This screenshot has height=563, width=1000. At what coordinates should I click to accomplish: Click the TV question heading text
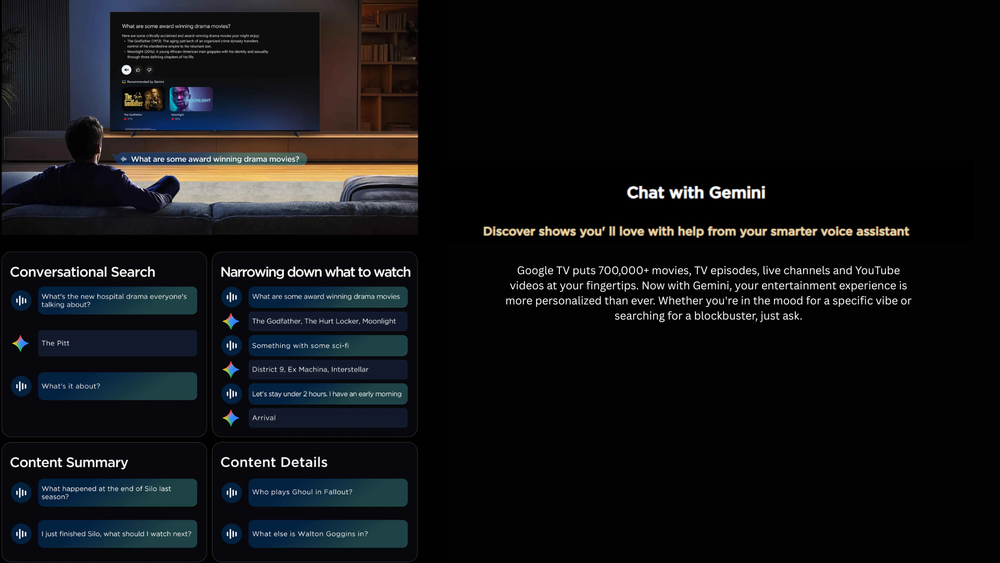[x=176, y=26]
